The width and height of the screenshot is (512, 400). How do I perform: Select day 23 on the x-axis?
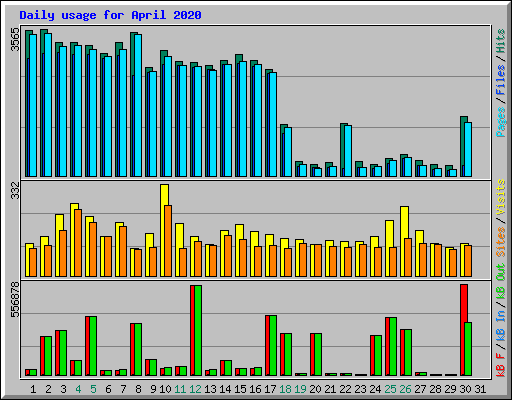click(360, 389)
